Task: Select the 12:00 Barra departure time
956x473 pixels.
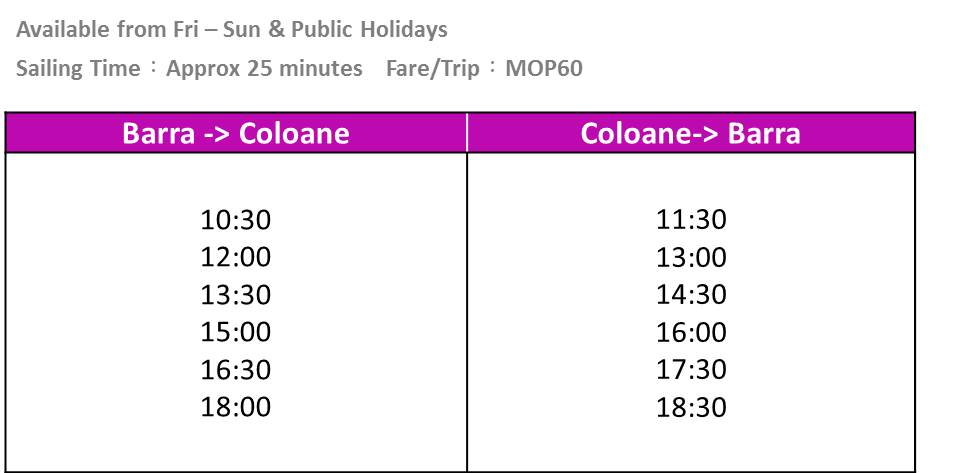Action: [x=236, y=257]
